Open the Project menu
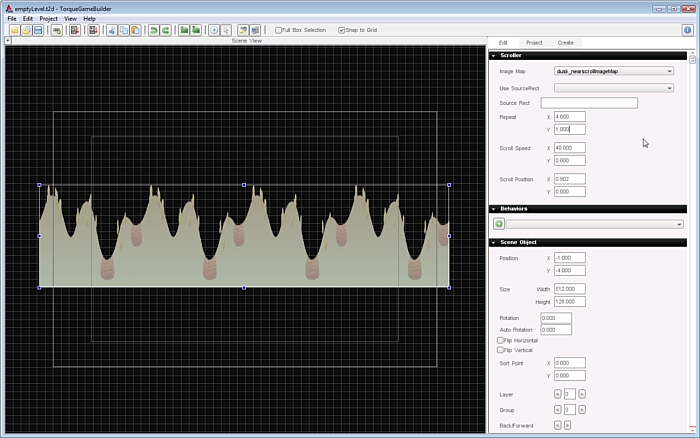This screenshot has height=438, width=700. pyautogui.click(x=48, y=19)
